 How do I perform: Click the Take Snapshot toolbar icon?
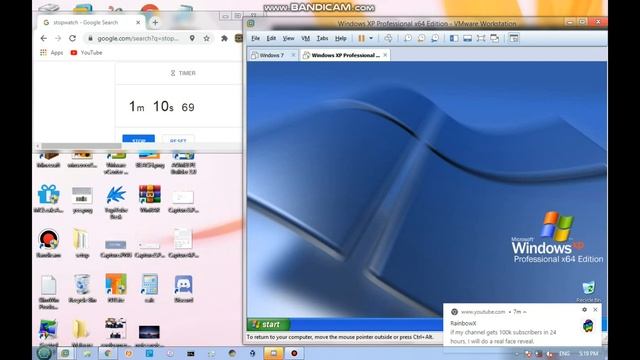coord(407,38)
